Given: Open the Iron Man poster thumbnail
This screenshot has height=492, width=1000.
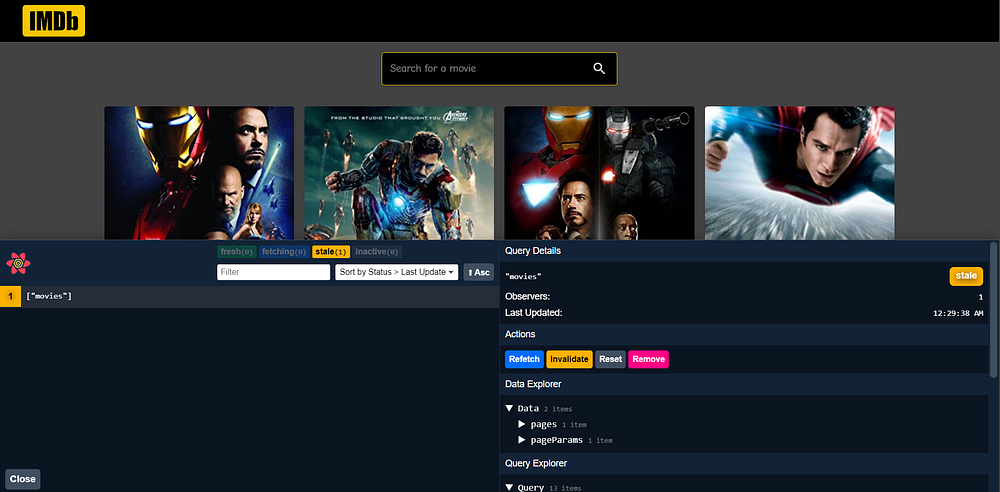Looking at the screenshot, I should pyautogui.click(x=199, y=173).
